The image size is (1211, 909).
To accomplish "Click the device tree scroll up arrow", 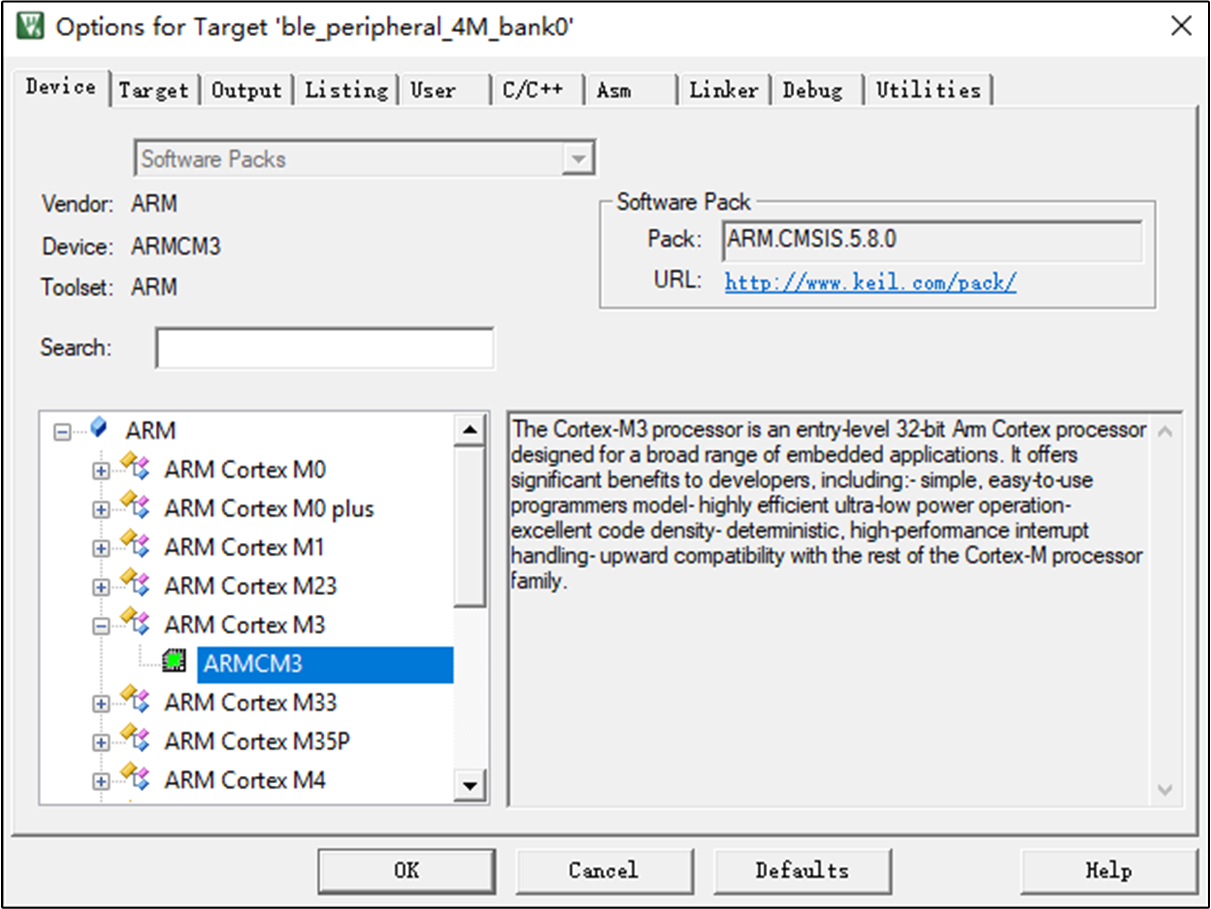I will point(470,430).
